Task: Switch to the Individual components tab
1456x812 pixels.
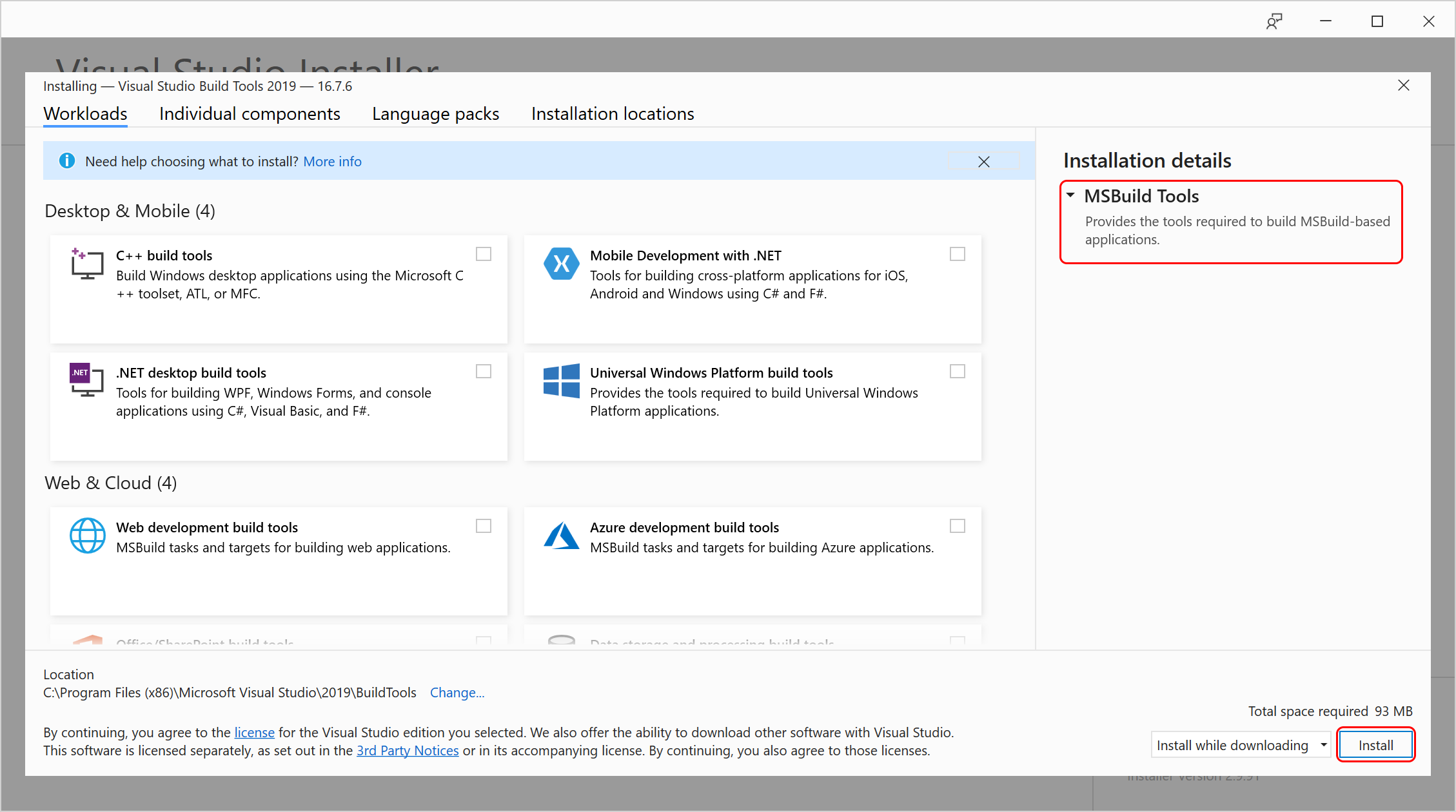Action: [250, 113]
